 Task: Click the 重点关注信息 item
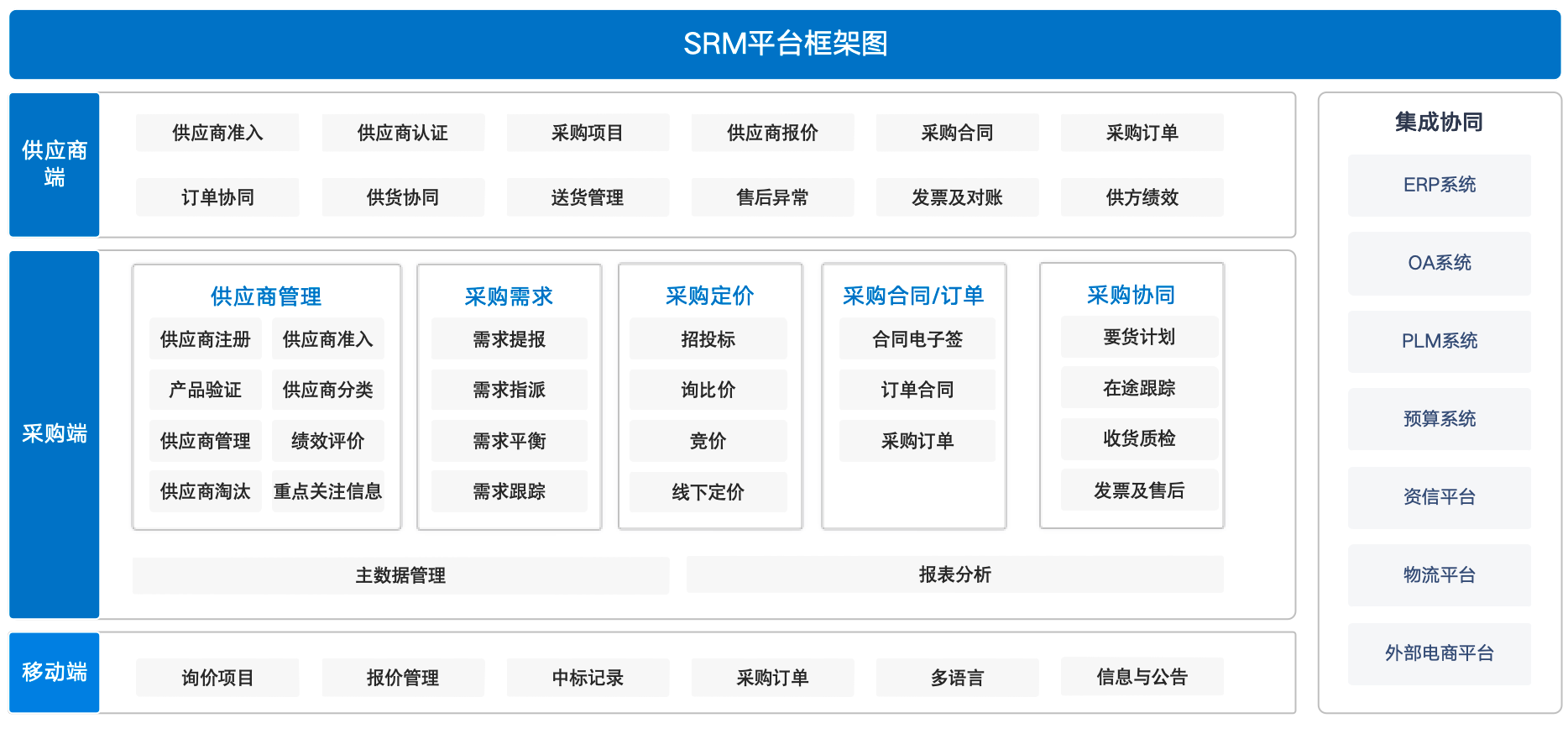coord(328,491)
